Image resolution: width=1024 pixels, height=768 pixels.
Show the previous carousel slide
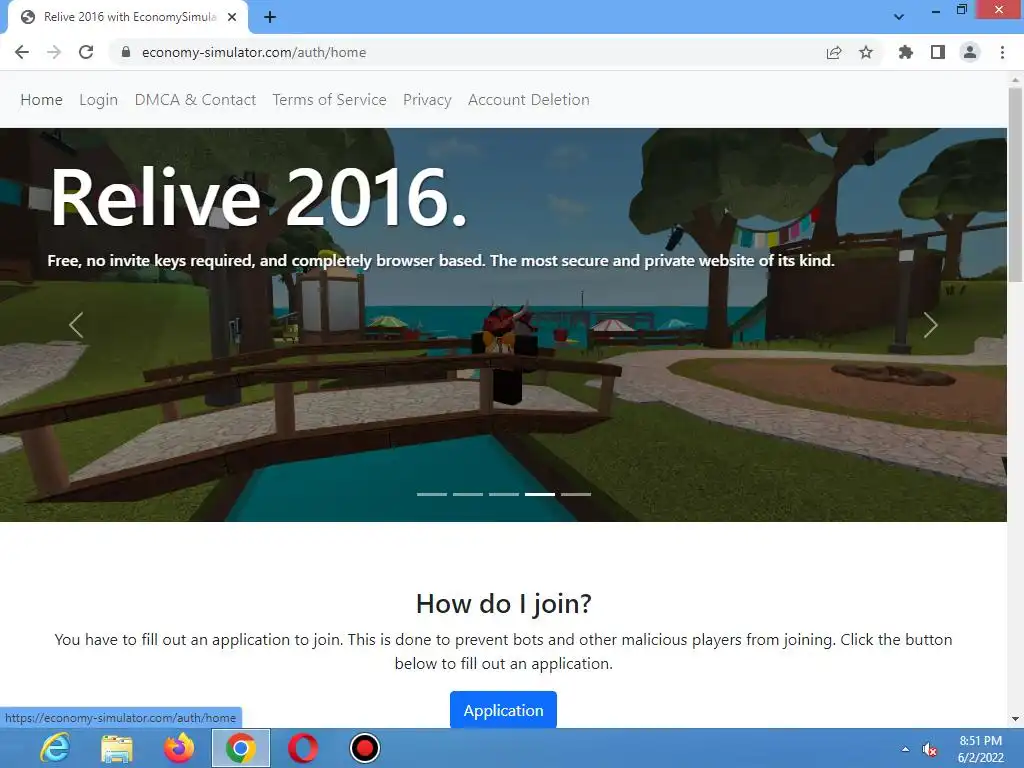click(76, 325)
